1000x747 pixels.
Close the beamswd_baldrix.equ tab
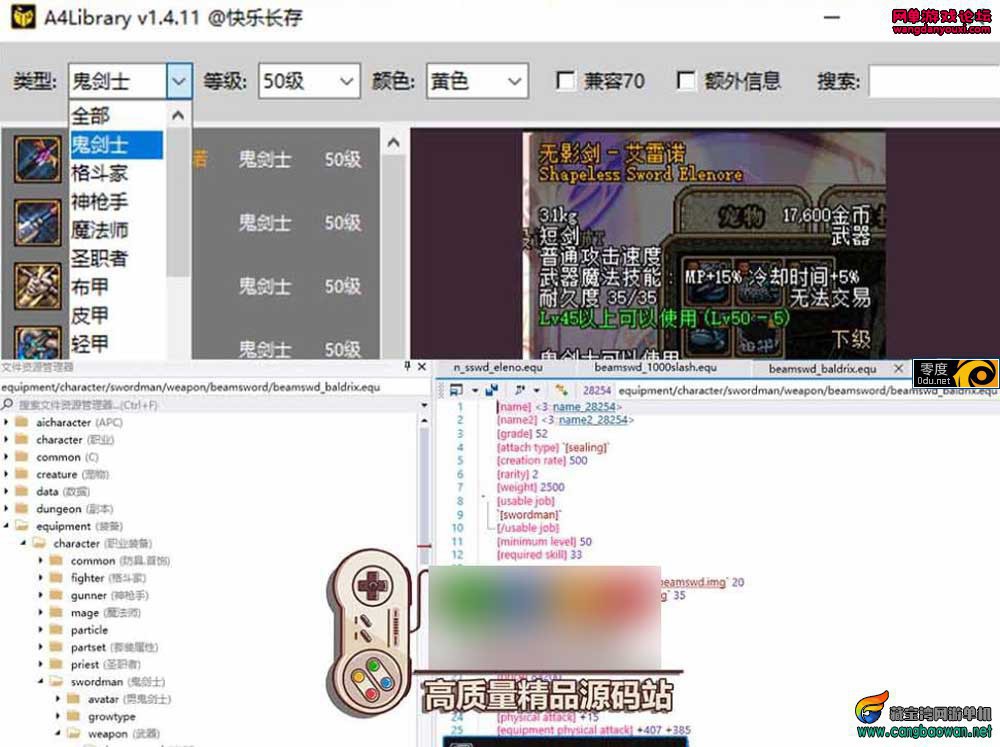(898, 368)
